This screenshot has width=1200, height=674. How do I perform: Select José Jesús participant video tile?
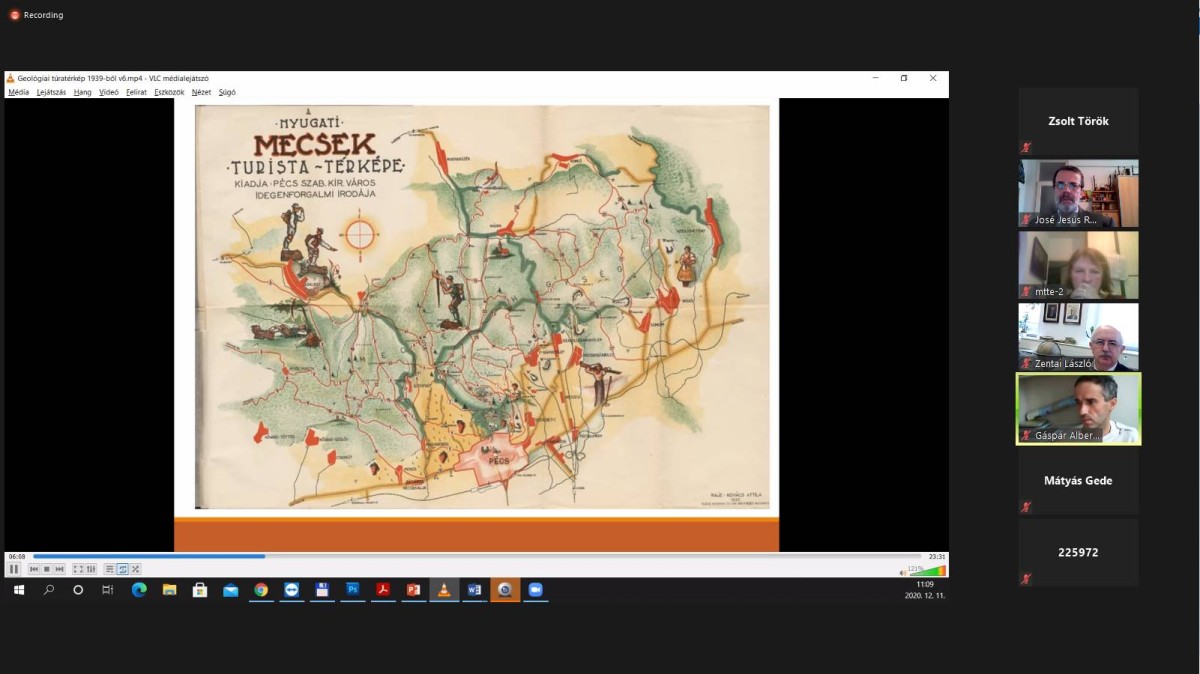(1078, 194)
